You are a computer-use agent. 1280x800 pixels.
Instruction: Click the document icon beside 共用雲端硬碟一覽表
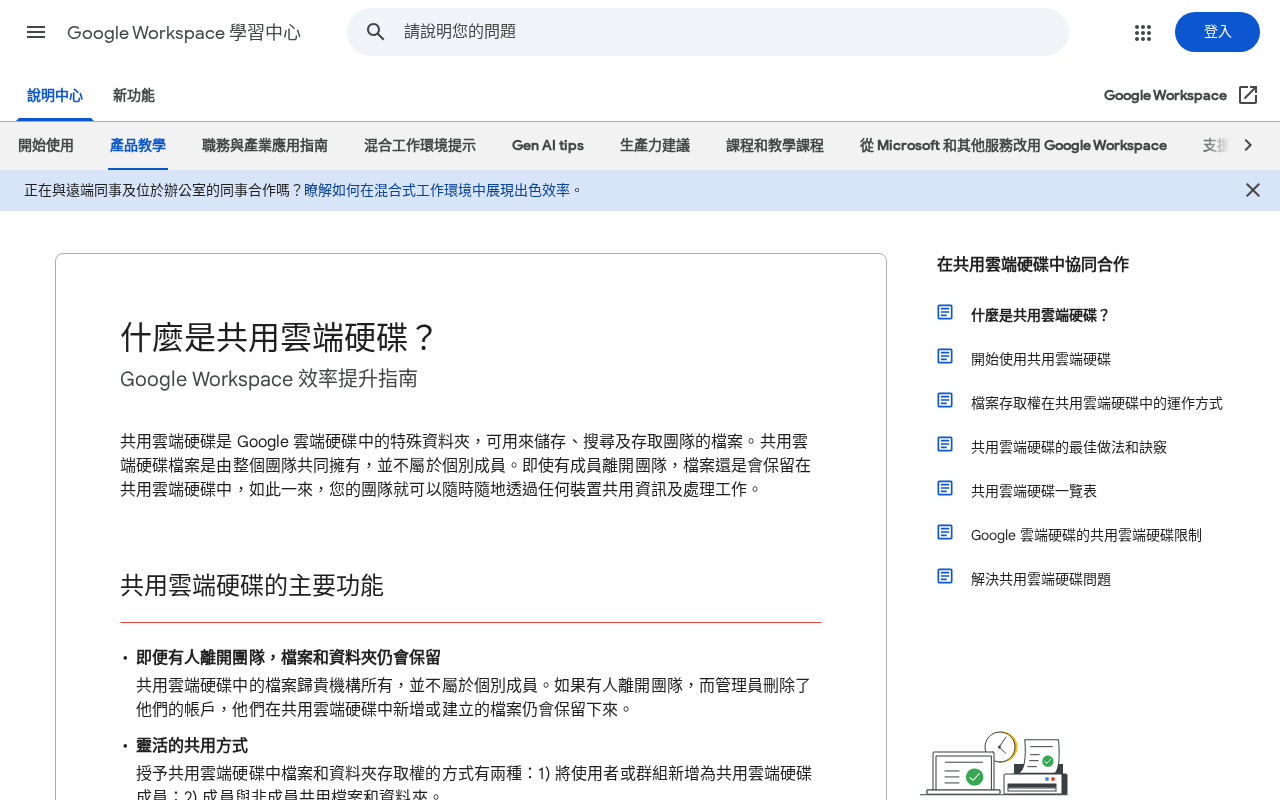point(945,489)
